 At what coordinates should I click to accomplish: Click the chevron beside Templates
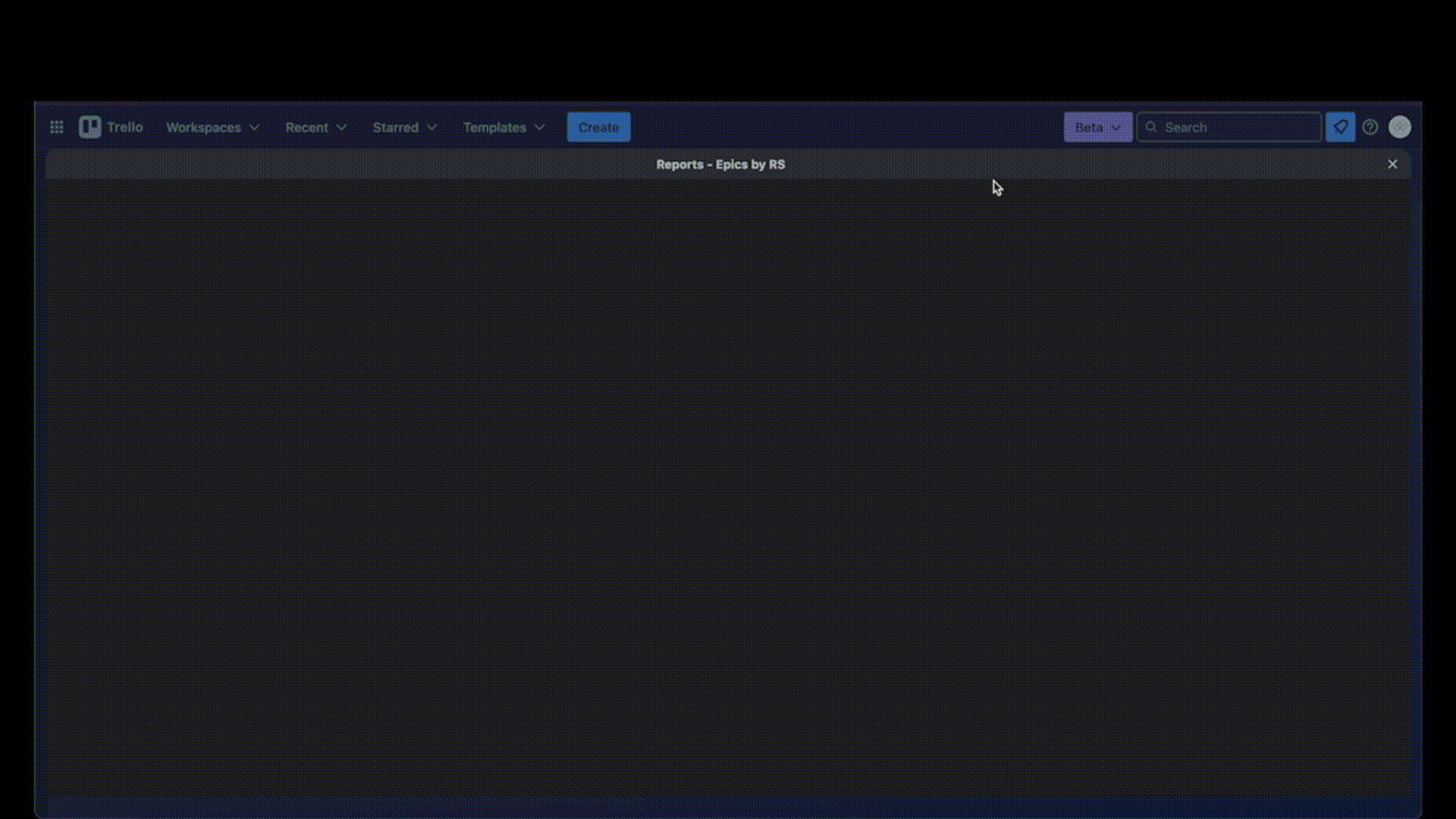pyautogui.click(x=539, y=127)
